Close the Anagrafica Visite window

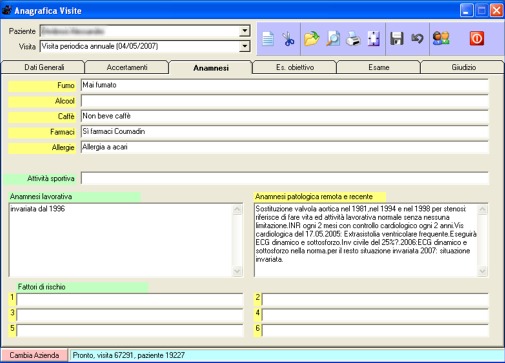(x=496, y=10)
